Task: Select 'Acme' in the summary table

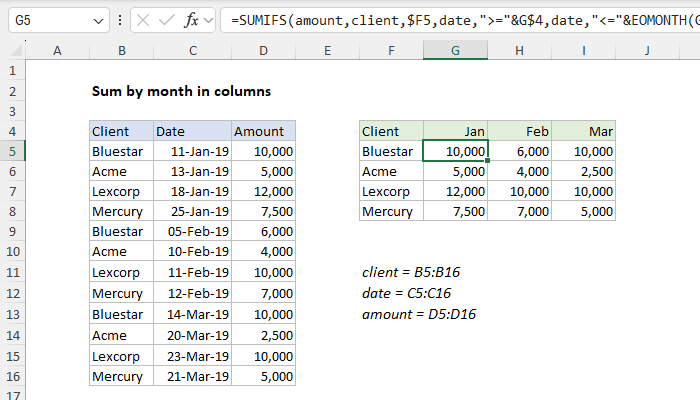Action: tap(392, 171)
